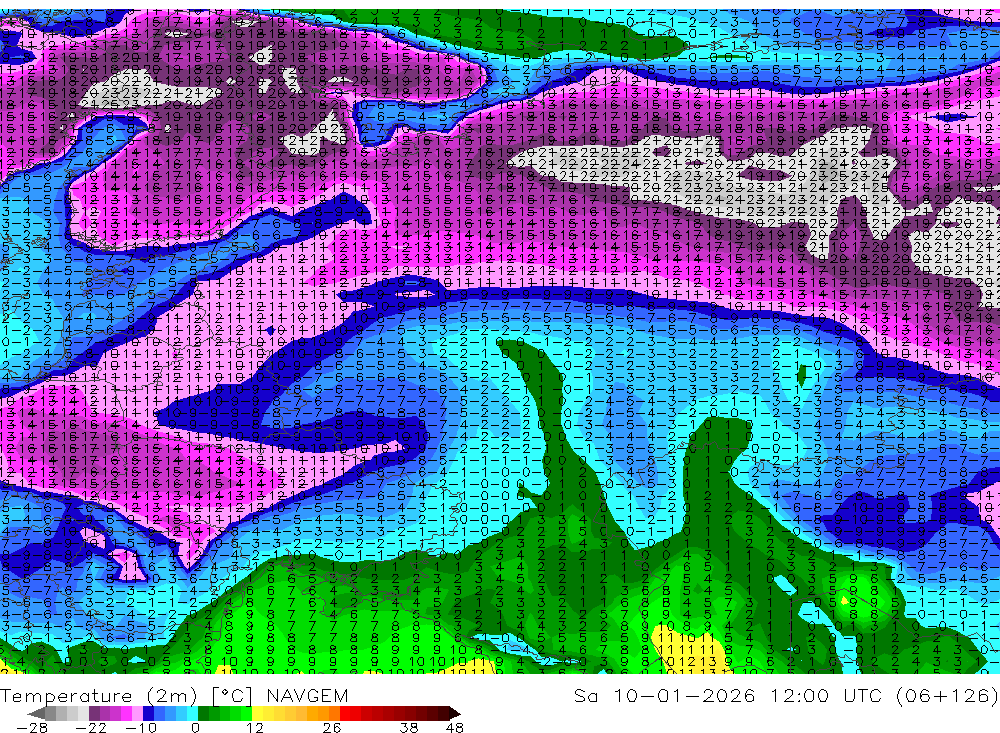Click the -10 legend value
The width and height of the screenshot is (1000, 733).
tap(140, 727)
